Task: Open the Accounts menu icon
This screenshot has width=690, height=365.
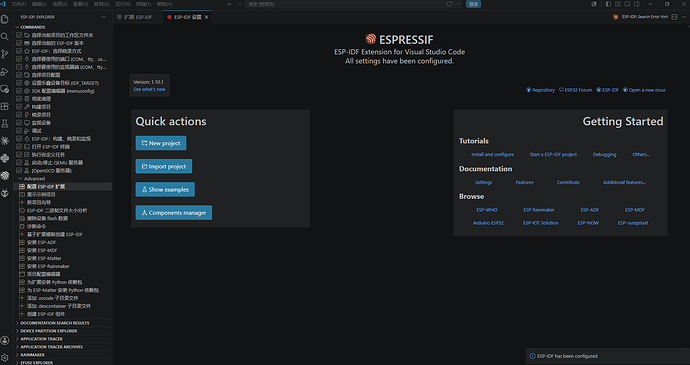Action: coord(5,340)
